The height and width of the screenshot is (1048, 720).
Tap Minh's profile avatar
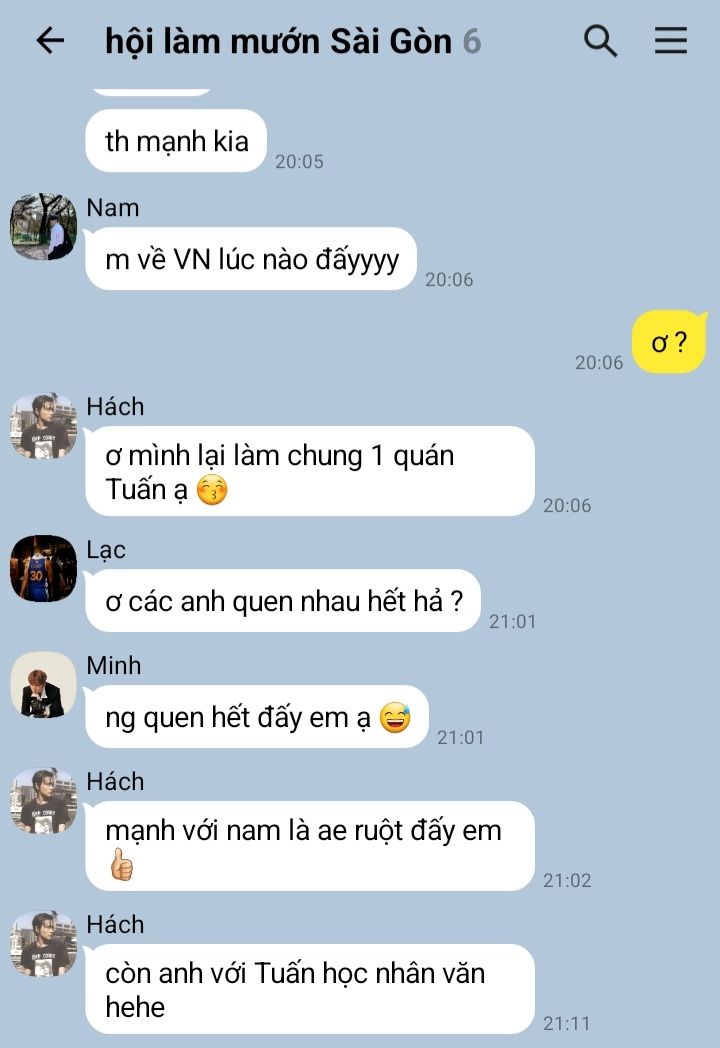[x=43, y=684]
